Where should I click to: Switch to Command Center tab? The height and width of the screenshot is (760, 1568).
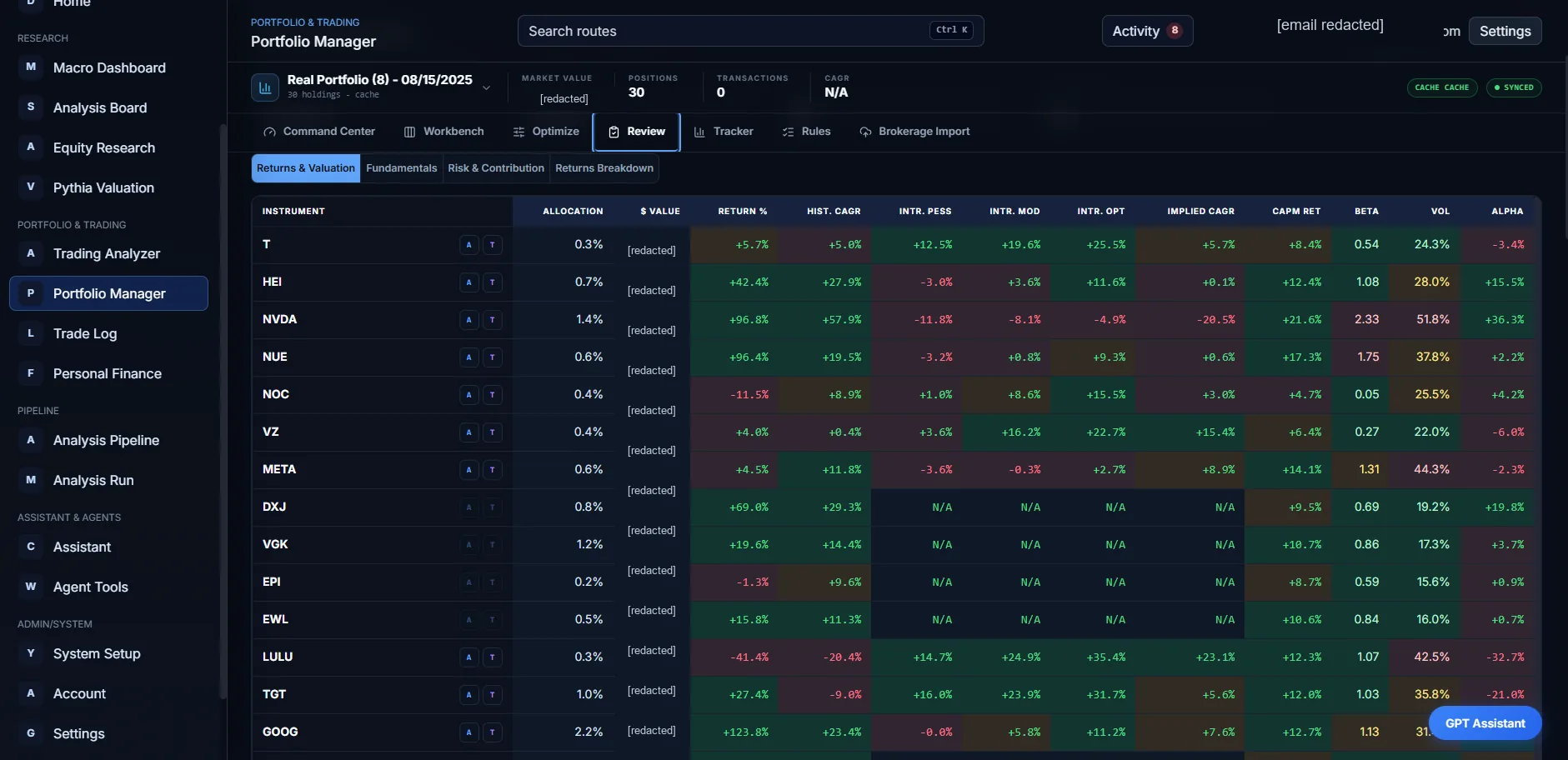pos(319,132)
